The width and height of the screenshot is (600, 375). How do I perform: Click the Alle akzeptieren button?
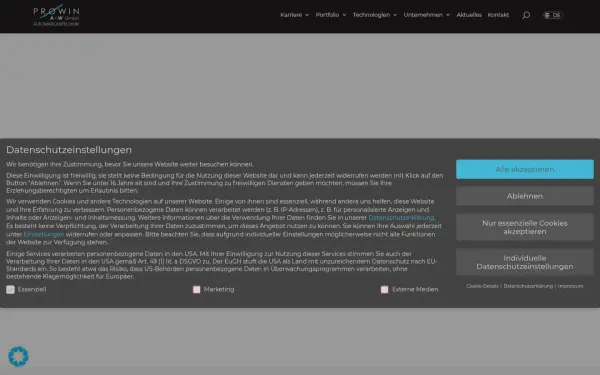click(x=525, y=169)
